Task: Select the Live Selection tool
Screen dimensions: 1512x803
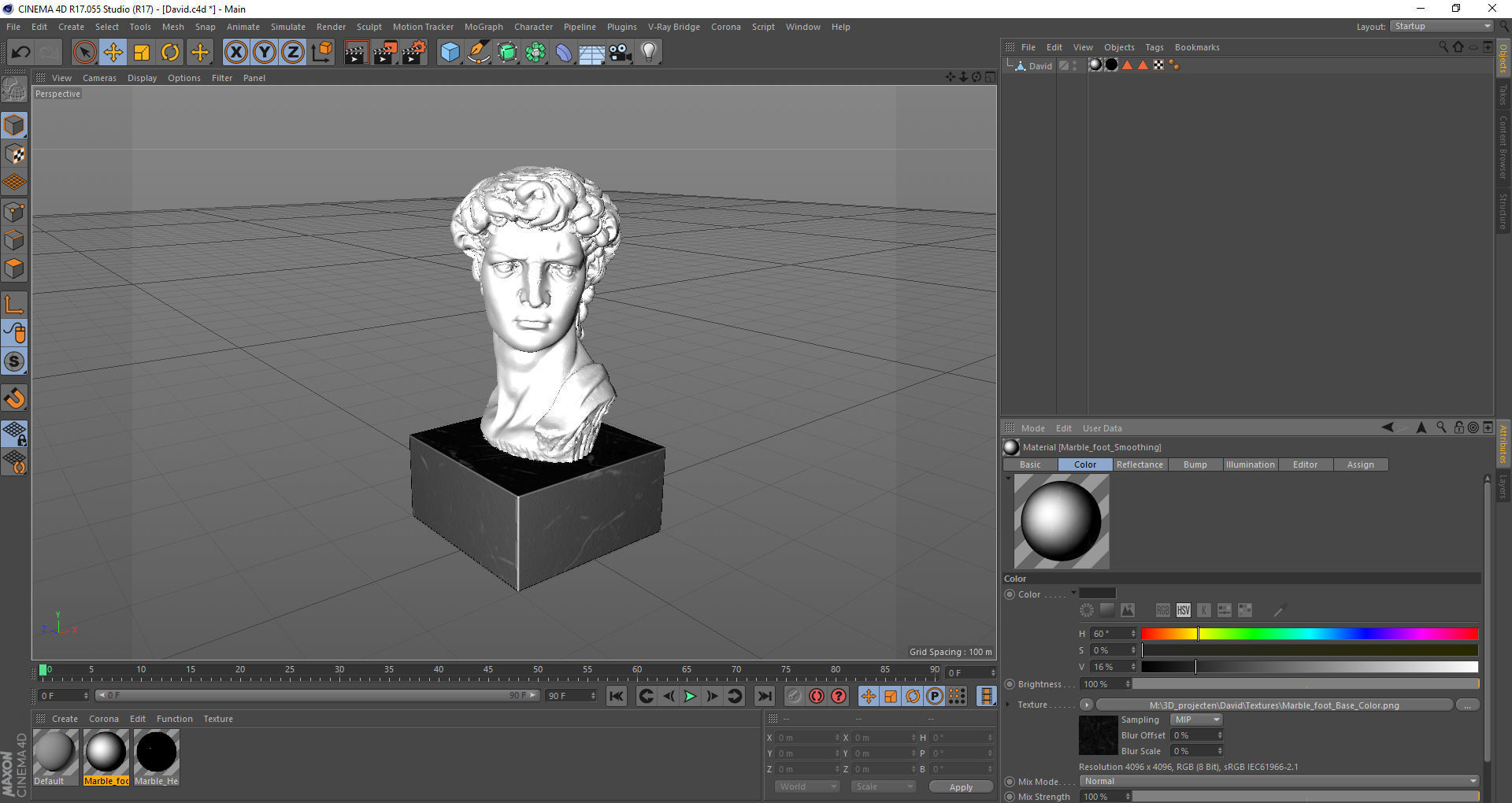Action: click(84, 53)
